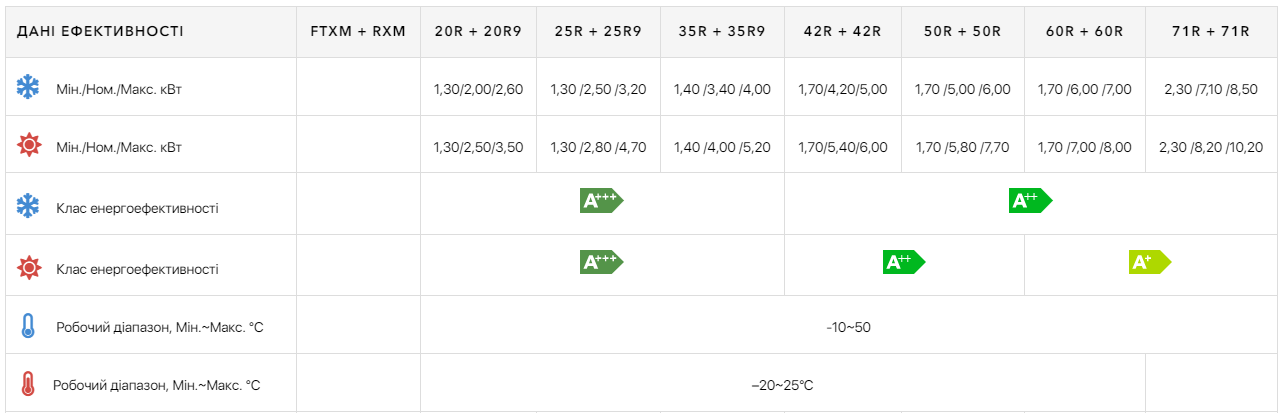The image size is (1278, 413).
Task: Click heating value 2,30 /8,20 /10,20
Action: pyautogui.click(x=1211, y=147)
